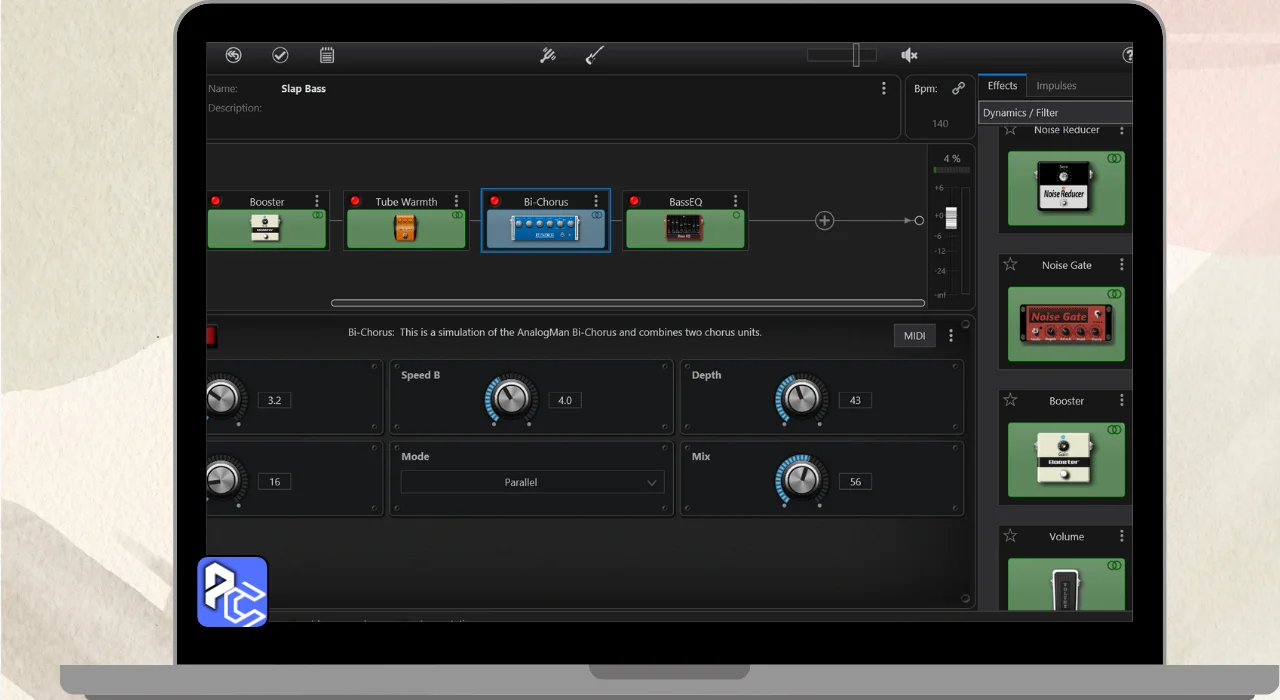Click the Depth value field showing 43

pos(854,400)
